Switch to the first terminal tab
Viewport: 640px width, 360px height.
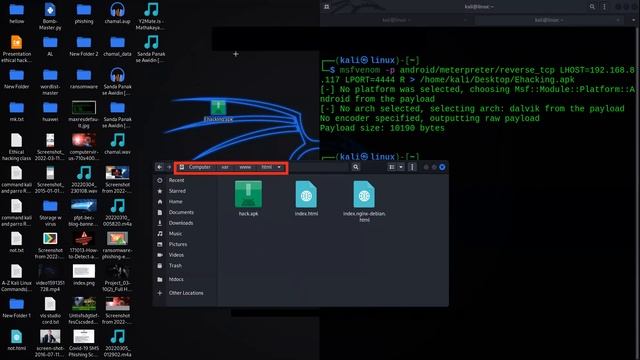[396, 20]
